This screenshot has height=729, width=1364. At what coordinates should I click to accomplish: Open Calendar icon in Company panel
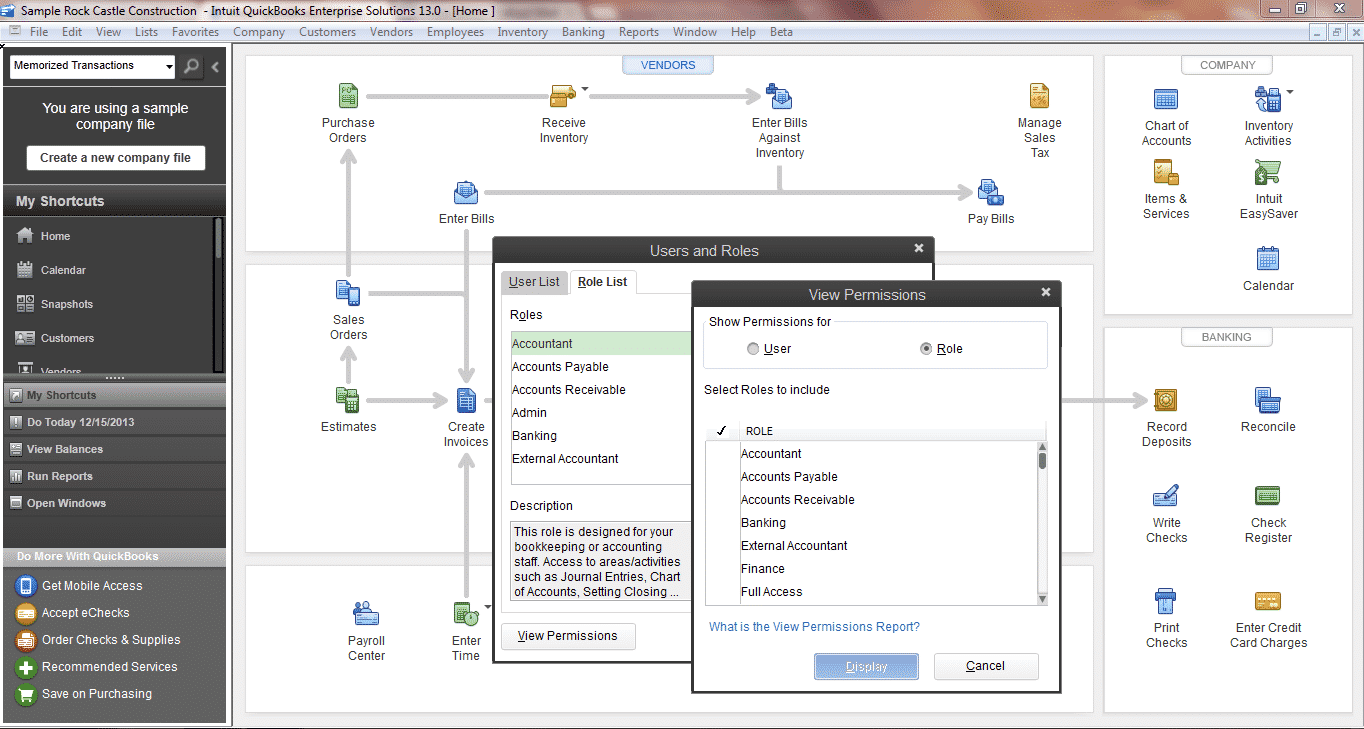click(1268, 259)
